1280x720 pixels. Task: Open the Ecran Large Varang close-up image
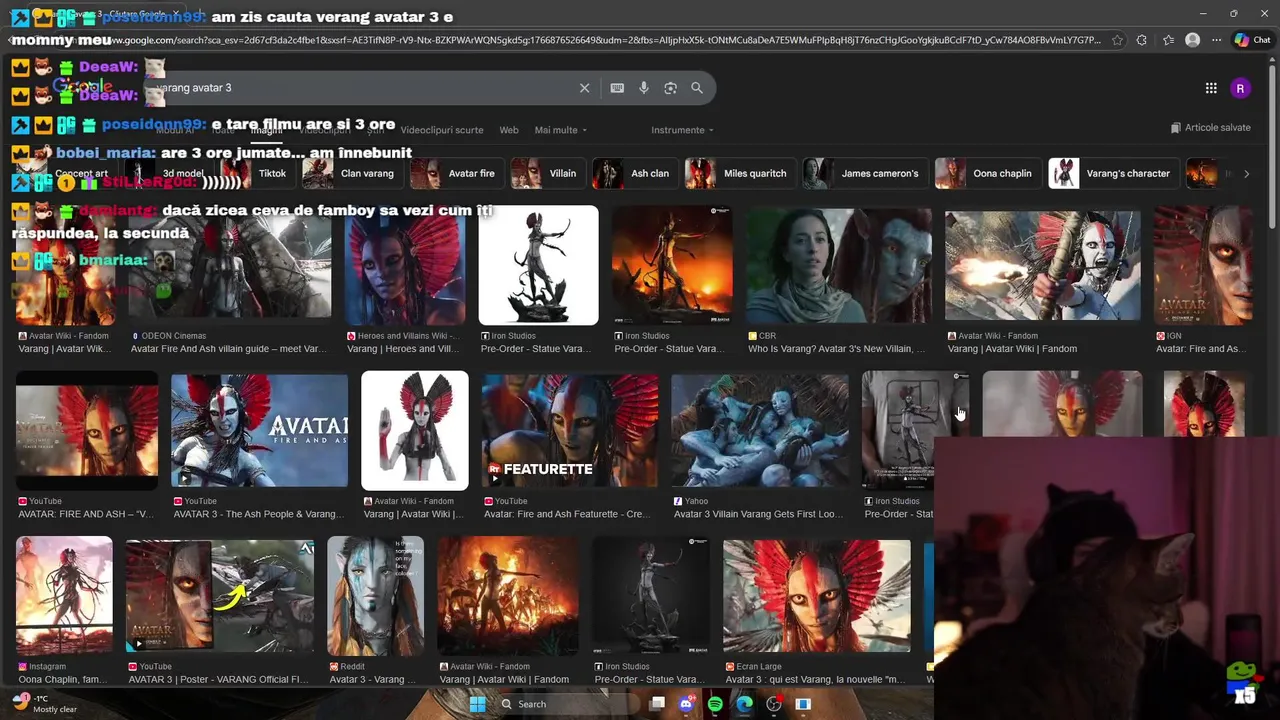(x=817, y=596)
